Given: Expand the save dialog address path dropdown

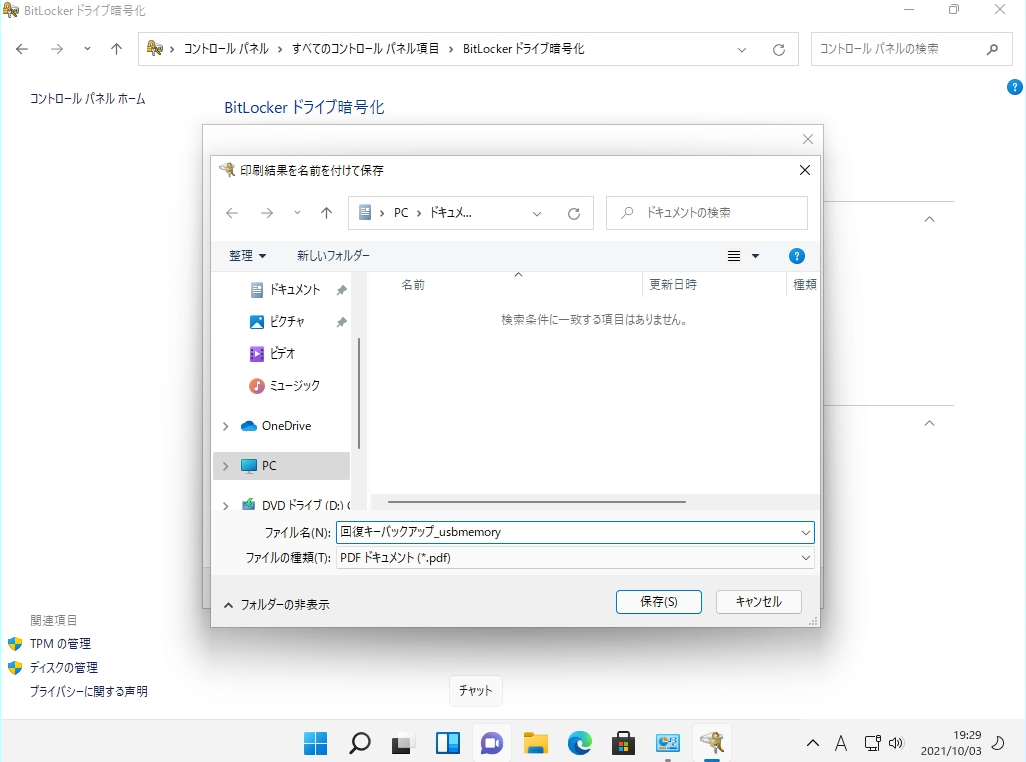Looking at the screenshot, I should (x=537, y=213).
